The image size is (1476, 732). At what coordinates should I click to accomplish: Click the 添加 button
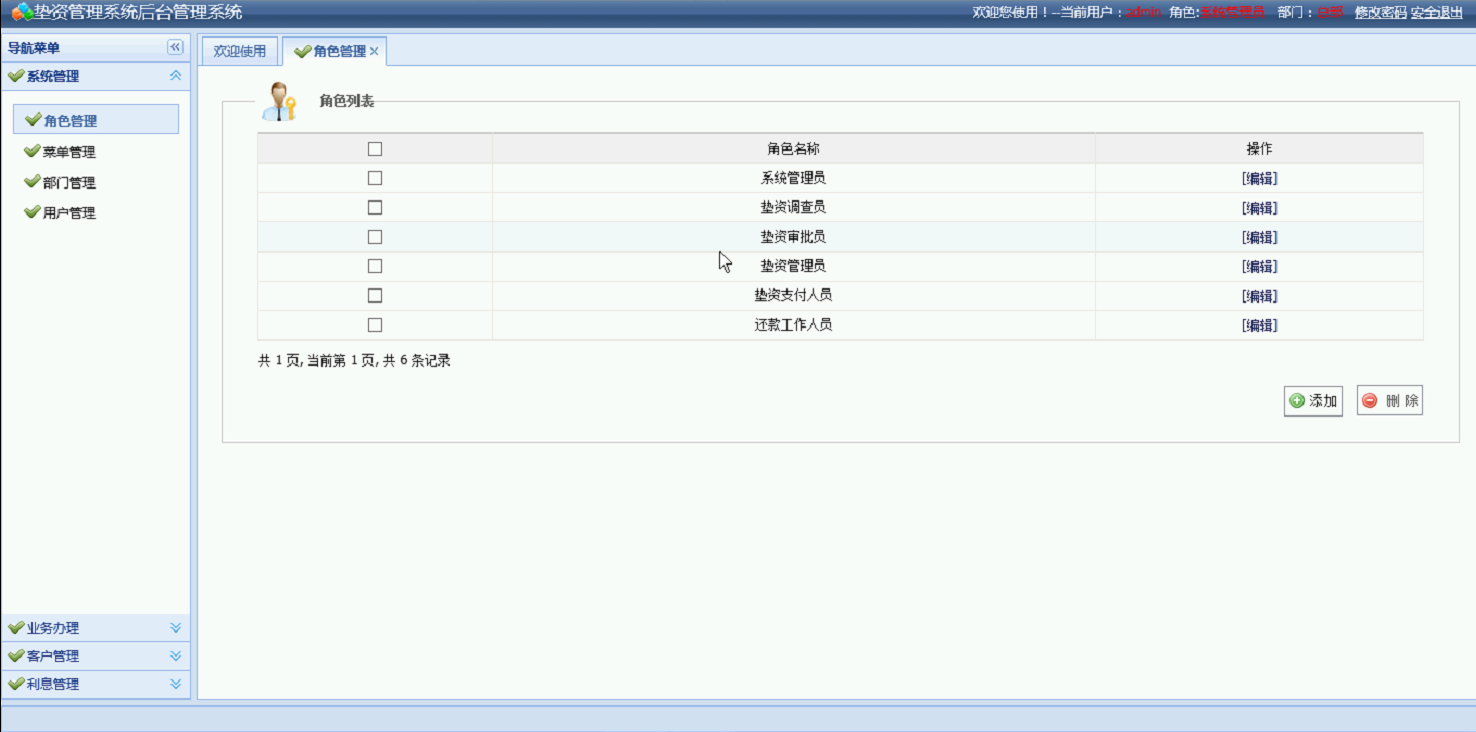point(1313,401)
